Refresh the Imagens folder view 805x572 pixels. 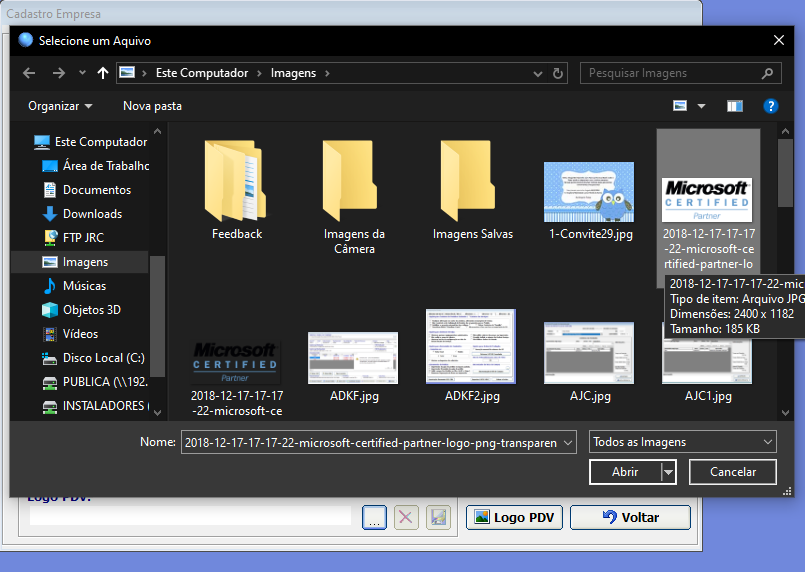[x=558, y=73]
